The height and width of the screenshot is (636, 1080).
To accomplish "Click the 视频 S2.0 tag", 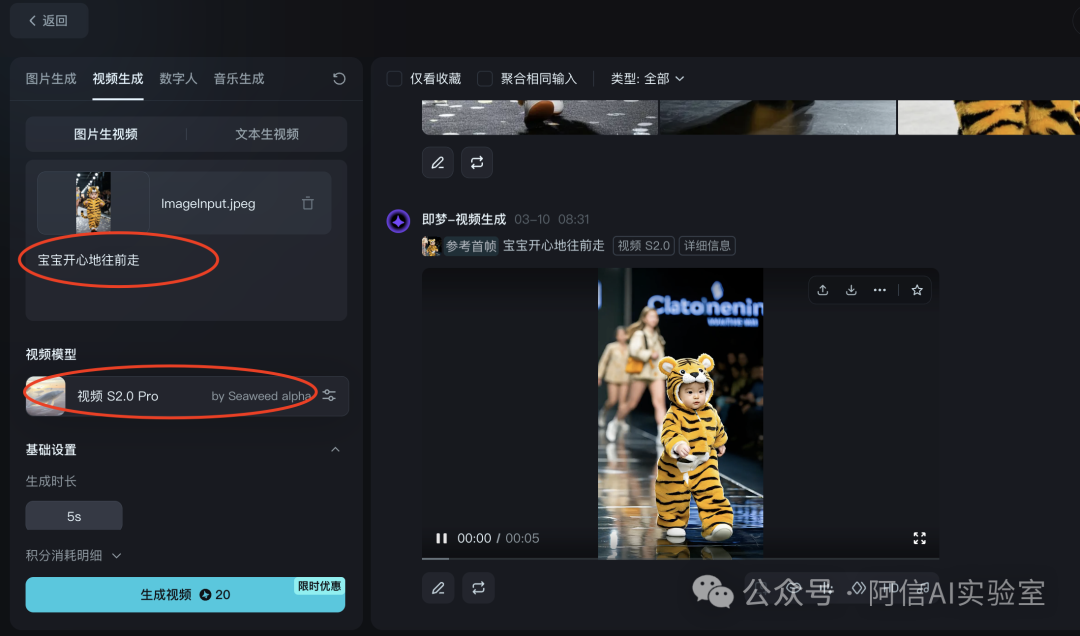I will pyautogui.click(x=643, y=246).
